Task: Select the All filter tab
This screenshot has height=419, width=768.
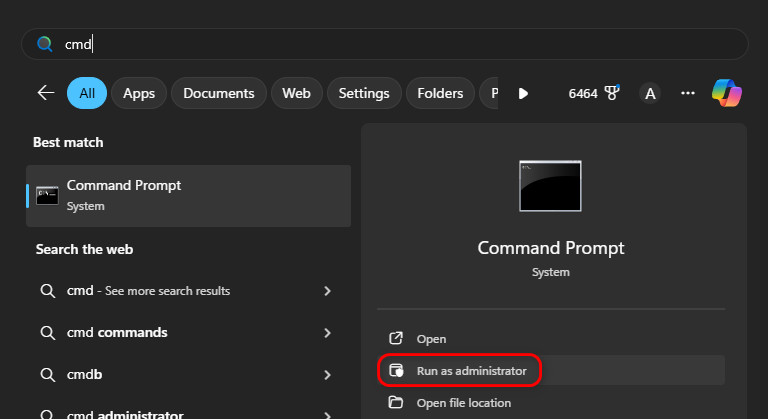Action: [x=87, y=93]
